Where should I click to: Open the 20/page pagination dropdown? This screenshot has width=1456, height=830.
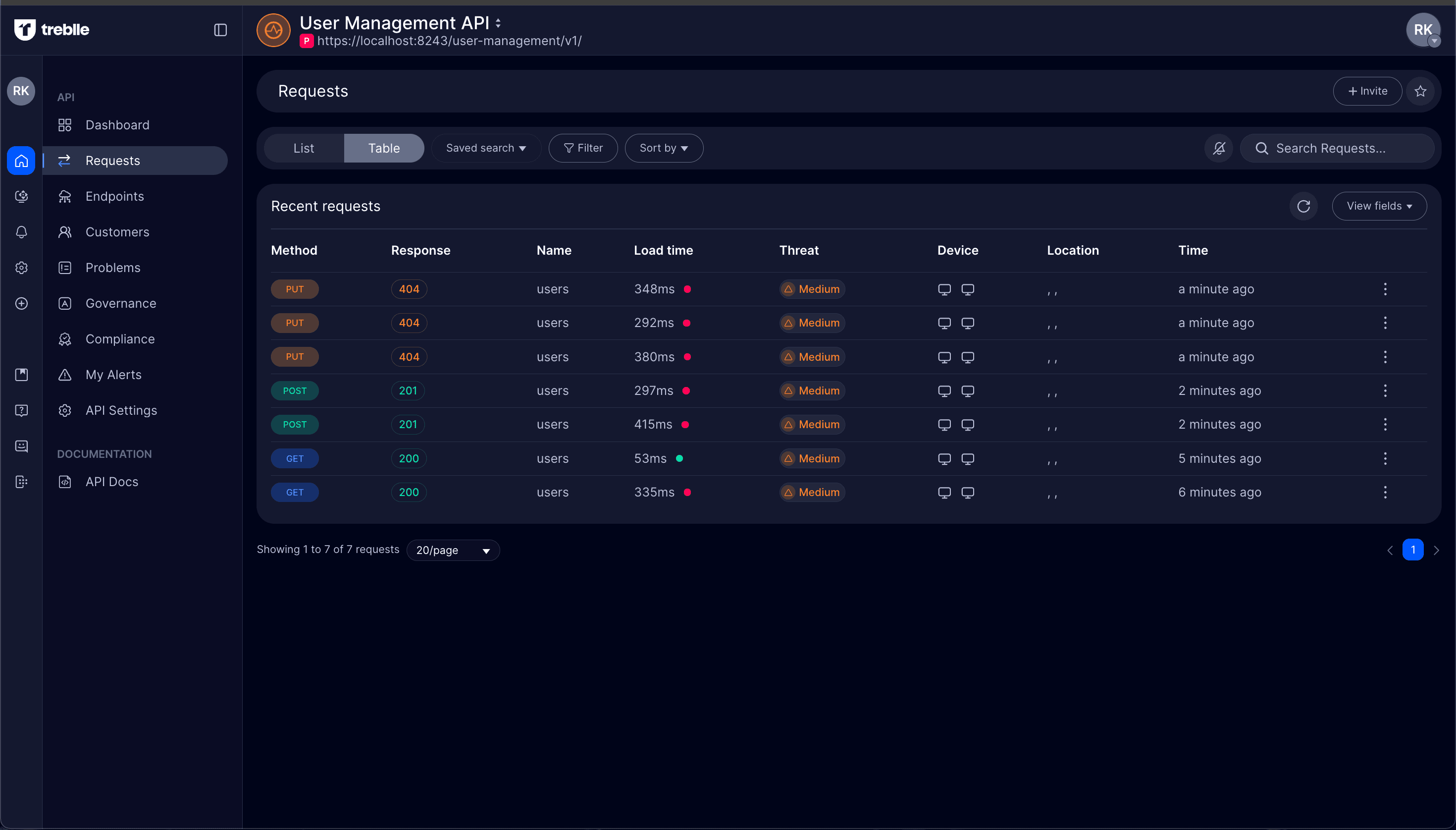[x=453, y=550]
